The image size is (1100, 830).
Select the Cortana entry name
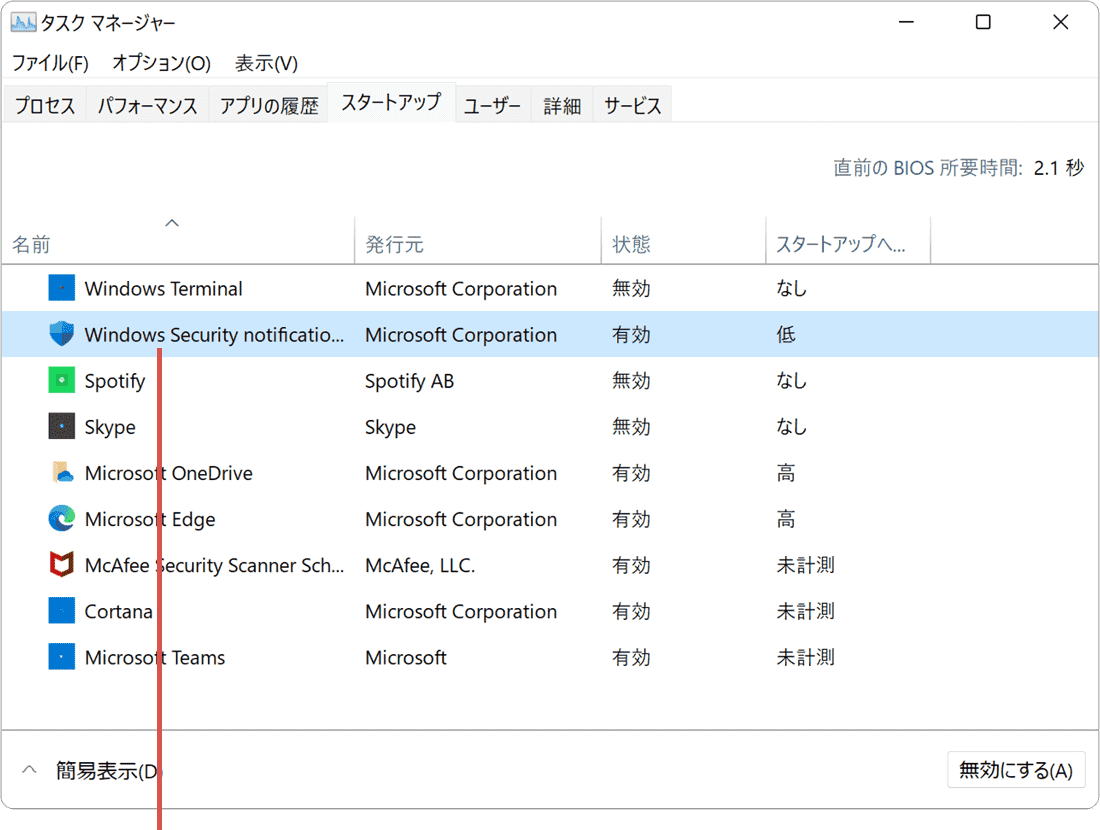(x=119, y=612)
